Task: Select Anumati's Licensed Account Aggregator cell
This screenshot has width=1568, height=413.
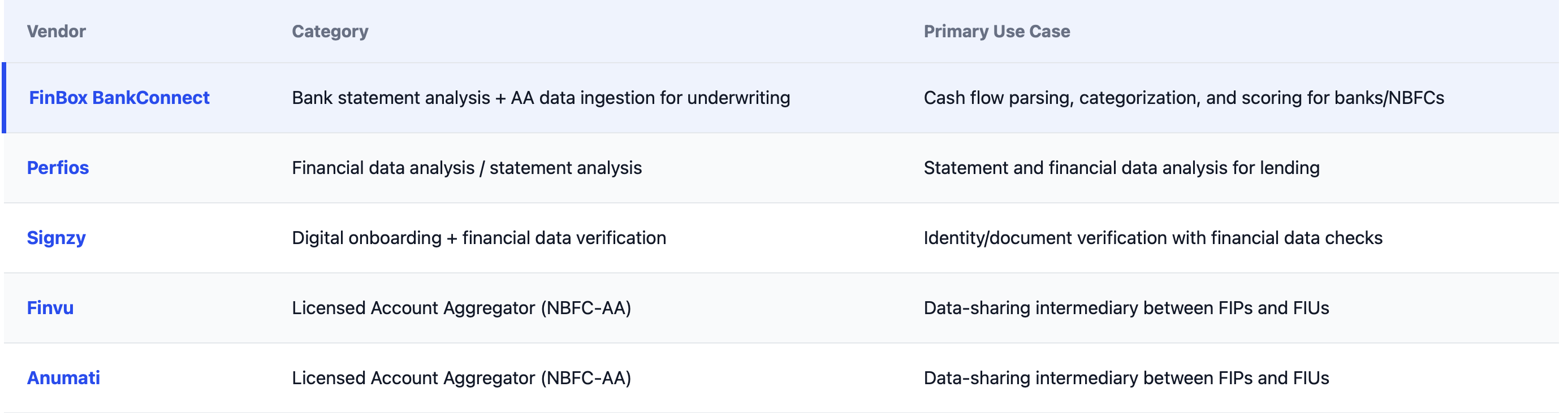Action: pos(461,378)
